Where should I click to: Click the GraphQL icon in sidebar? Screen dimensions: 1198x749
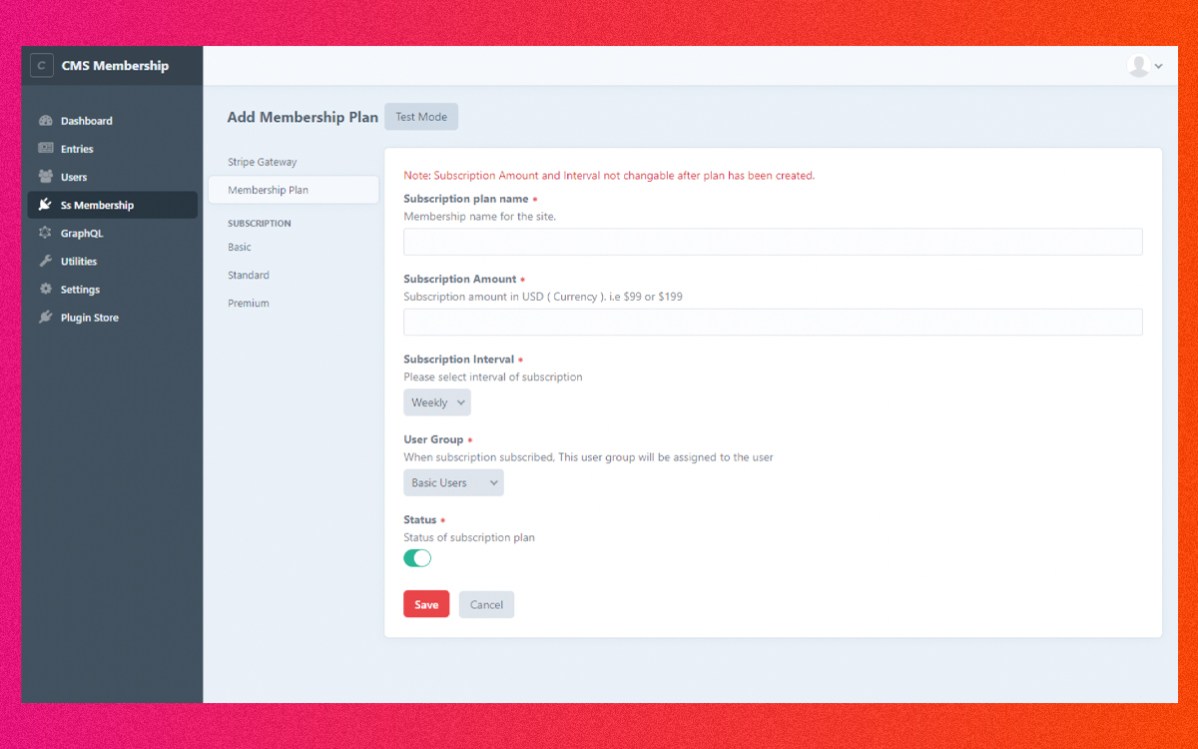coord(46,232)
